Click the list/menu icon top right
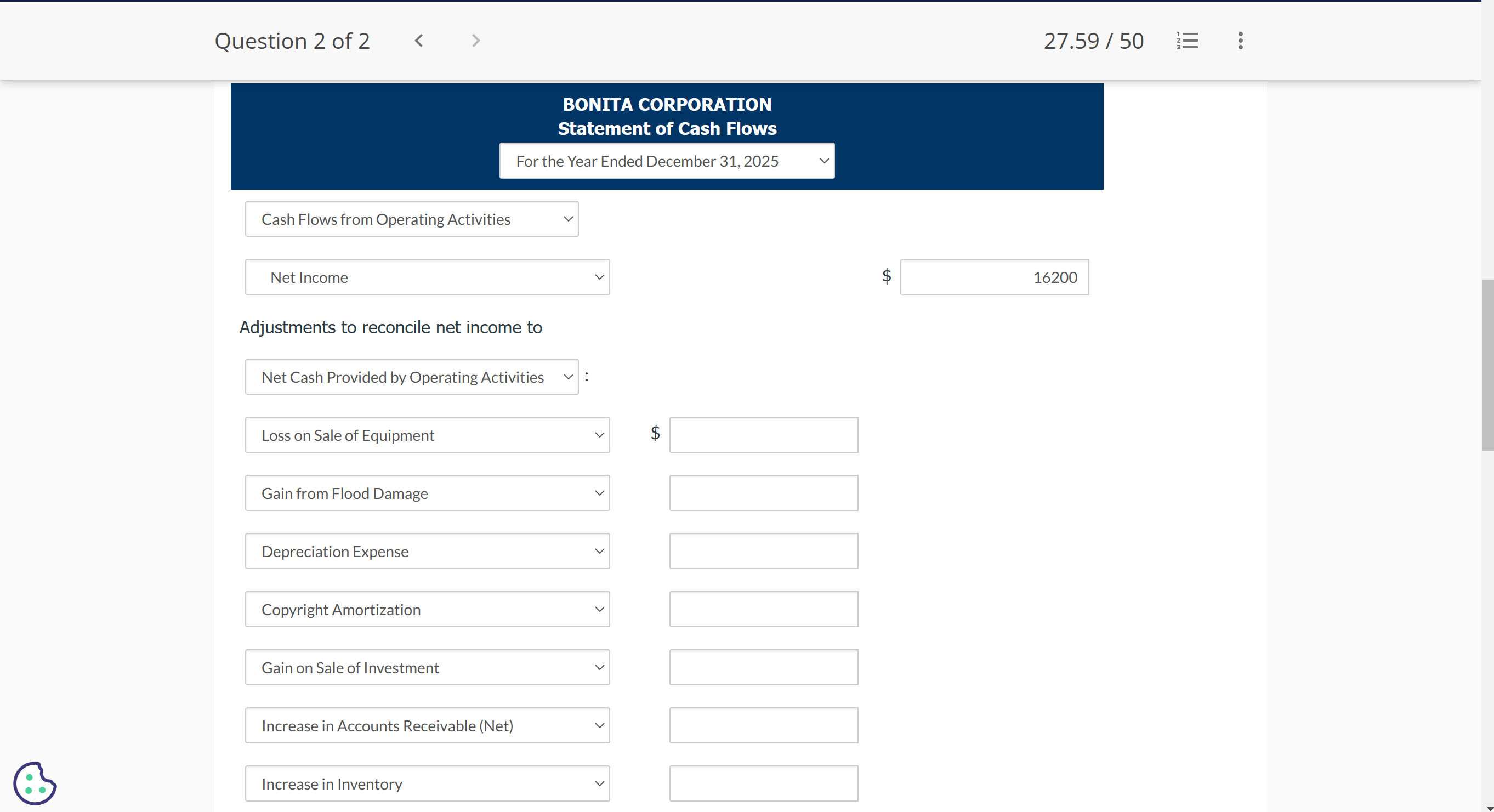Viewport: 1494px width, 812px height. point(1188,40)
